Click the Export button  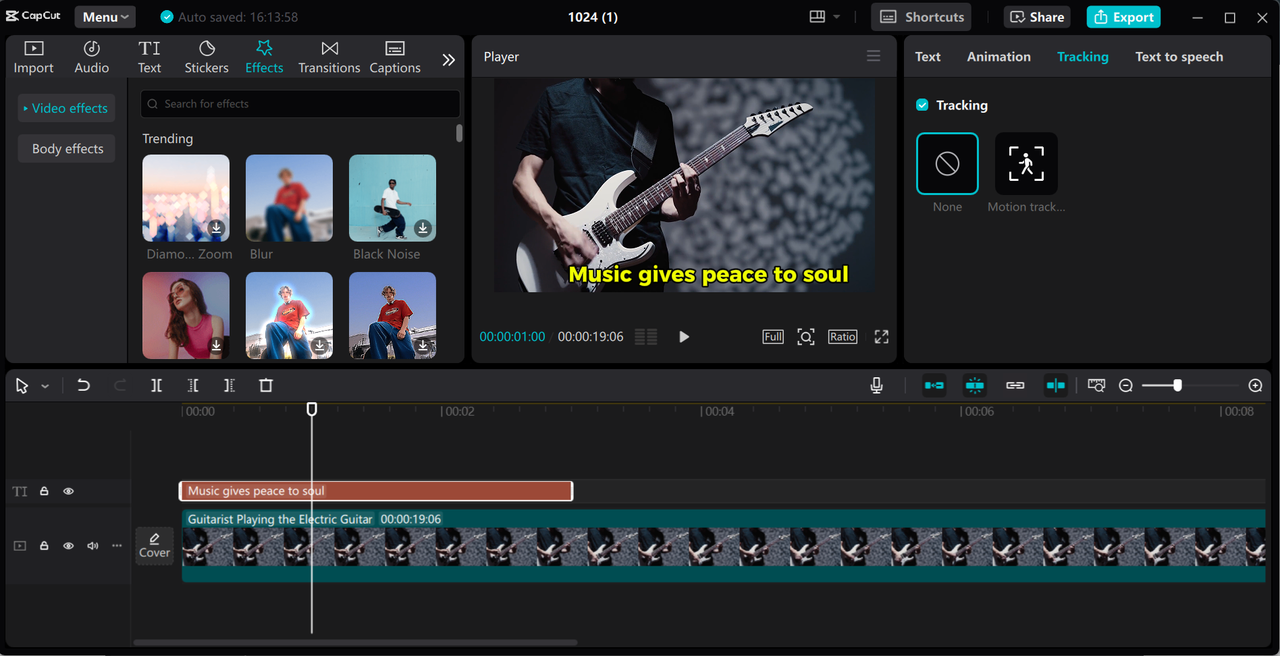coord(1123,17)
